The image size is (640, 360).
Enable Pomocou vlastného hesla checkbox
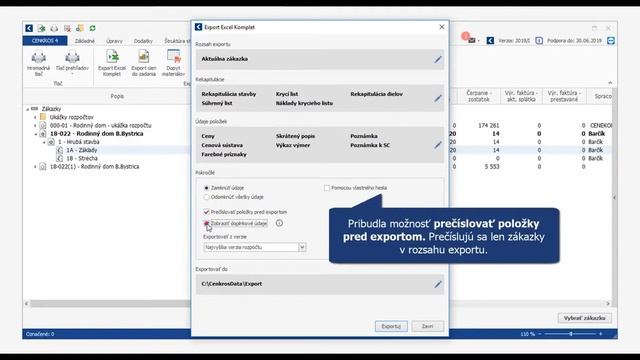click(327, 188)
